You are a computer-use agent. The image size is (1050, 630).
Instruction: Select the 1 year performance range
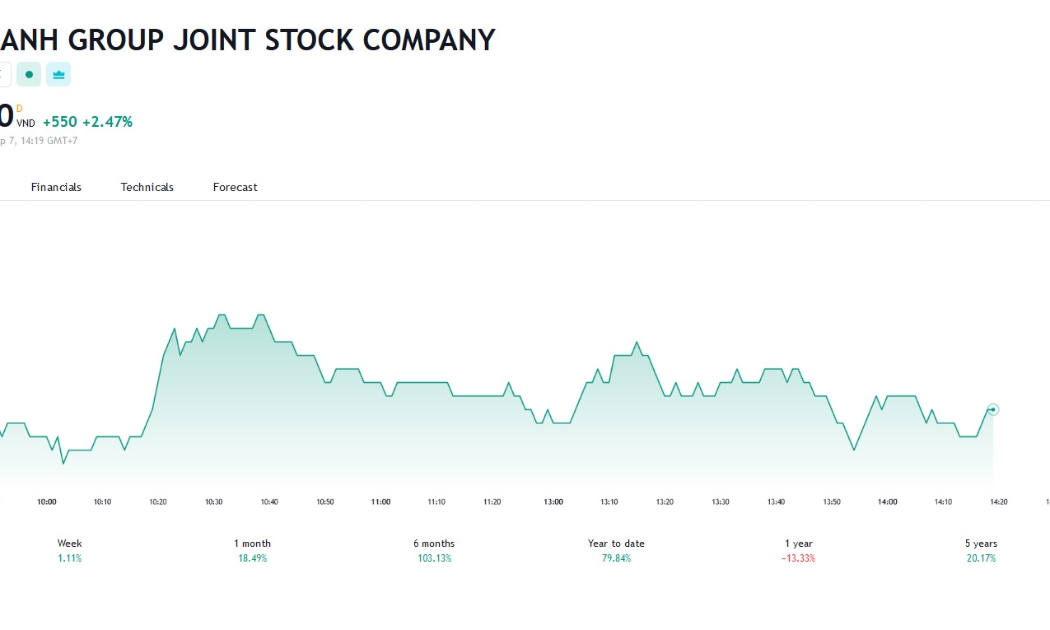pyautogui.click(x=798, y=550)
